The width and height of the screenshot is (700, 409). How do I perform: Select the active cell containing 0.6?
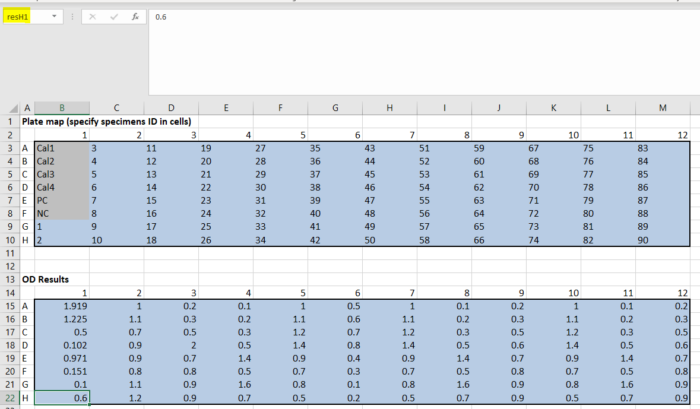(62, 398)
